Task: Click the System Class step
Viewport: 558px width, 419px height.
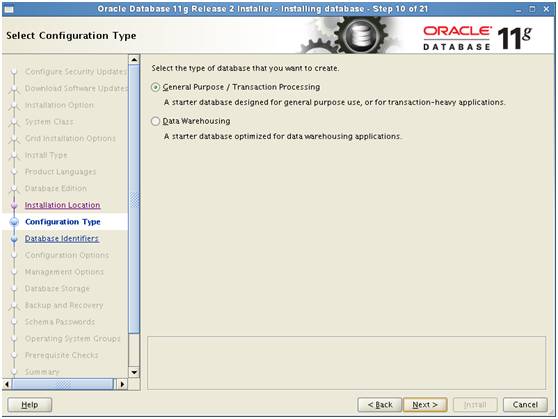Action: click(x=49, y=122)
